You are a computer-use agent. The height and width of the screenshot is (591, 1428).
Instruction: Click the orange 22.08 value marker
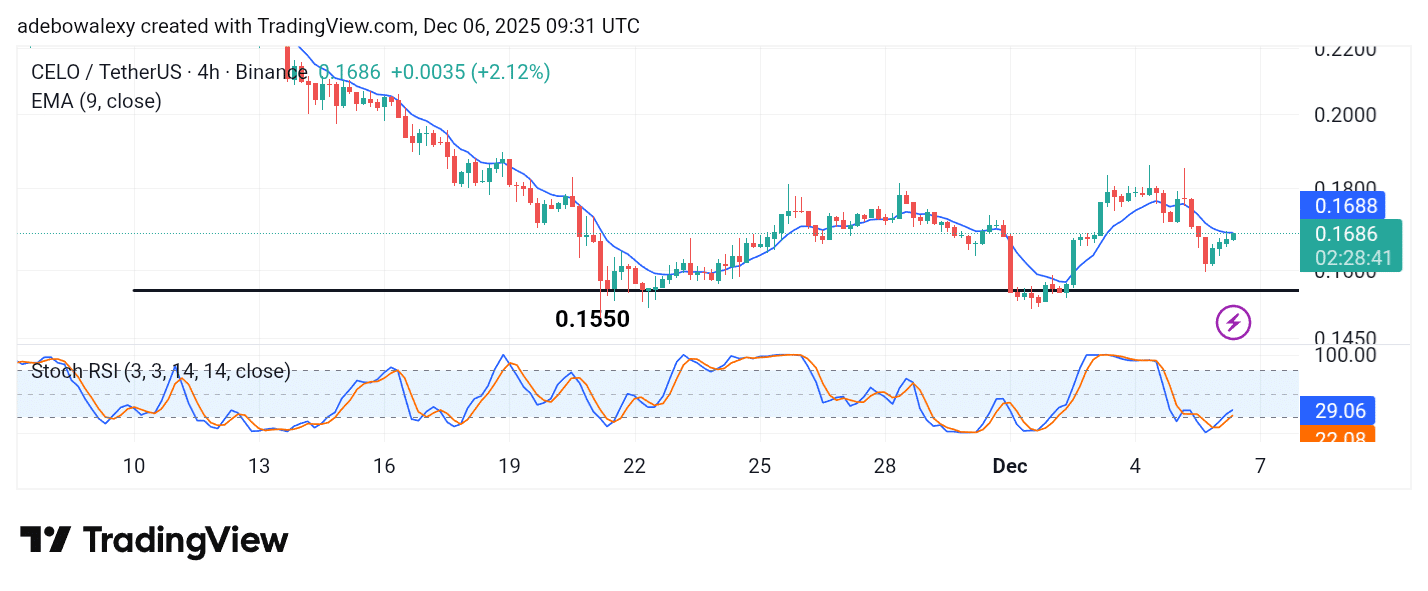coord(1340,436)
